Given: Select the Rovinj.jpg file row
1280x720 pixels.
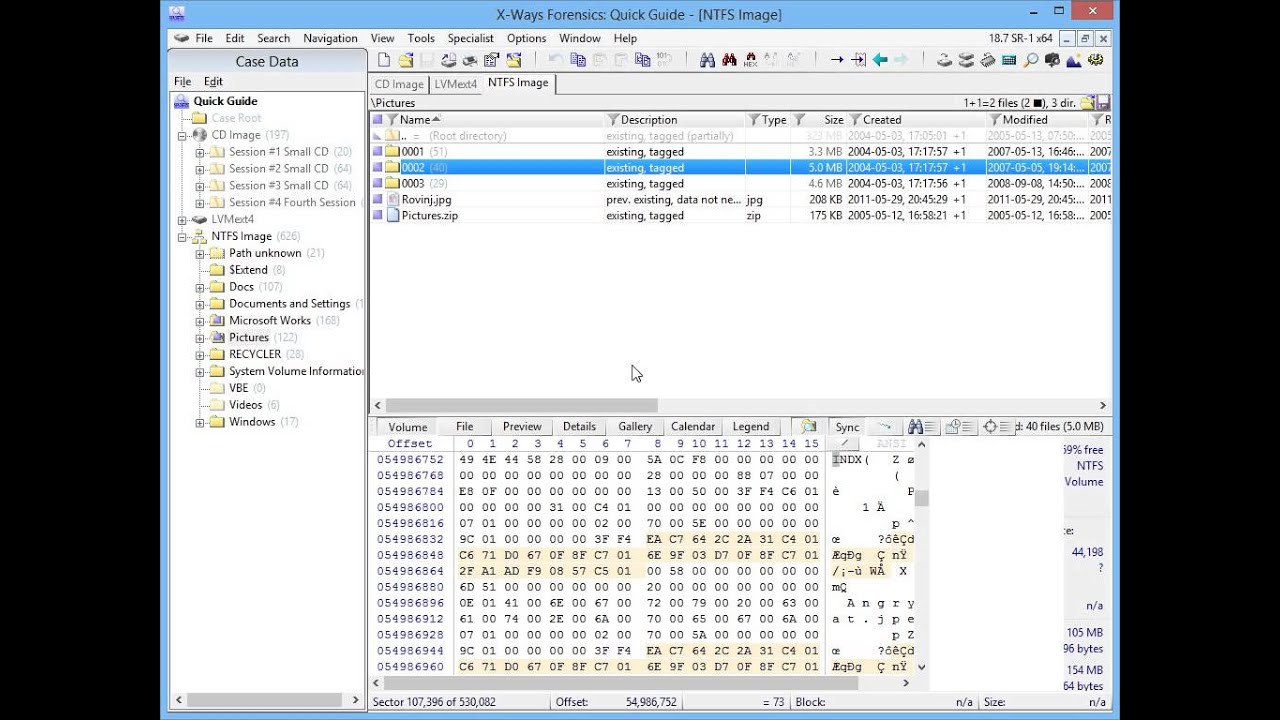Looking at the screenshot, I should pos(741,200).
